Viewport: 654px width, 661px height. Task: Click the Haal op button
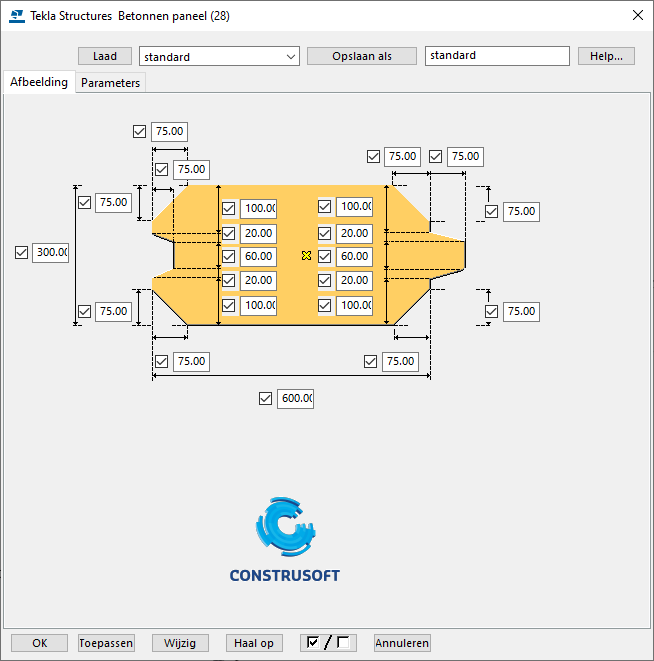pos(253,643)
